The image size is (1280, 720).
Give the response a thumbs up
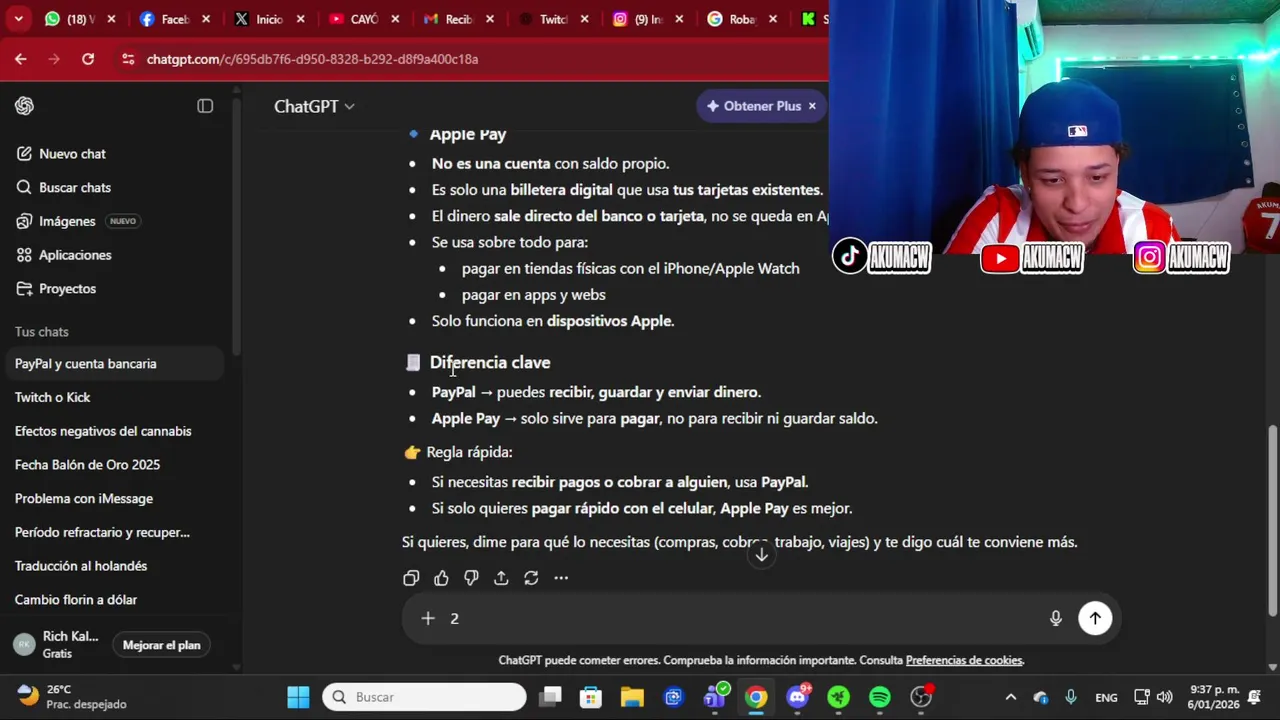[x=441, y=578]
